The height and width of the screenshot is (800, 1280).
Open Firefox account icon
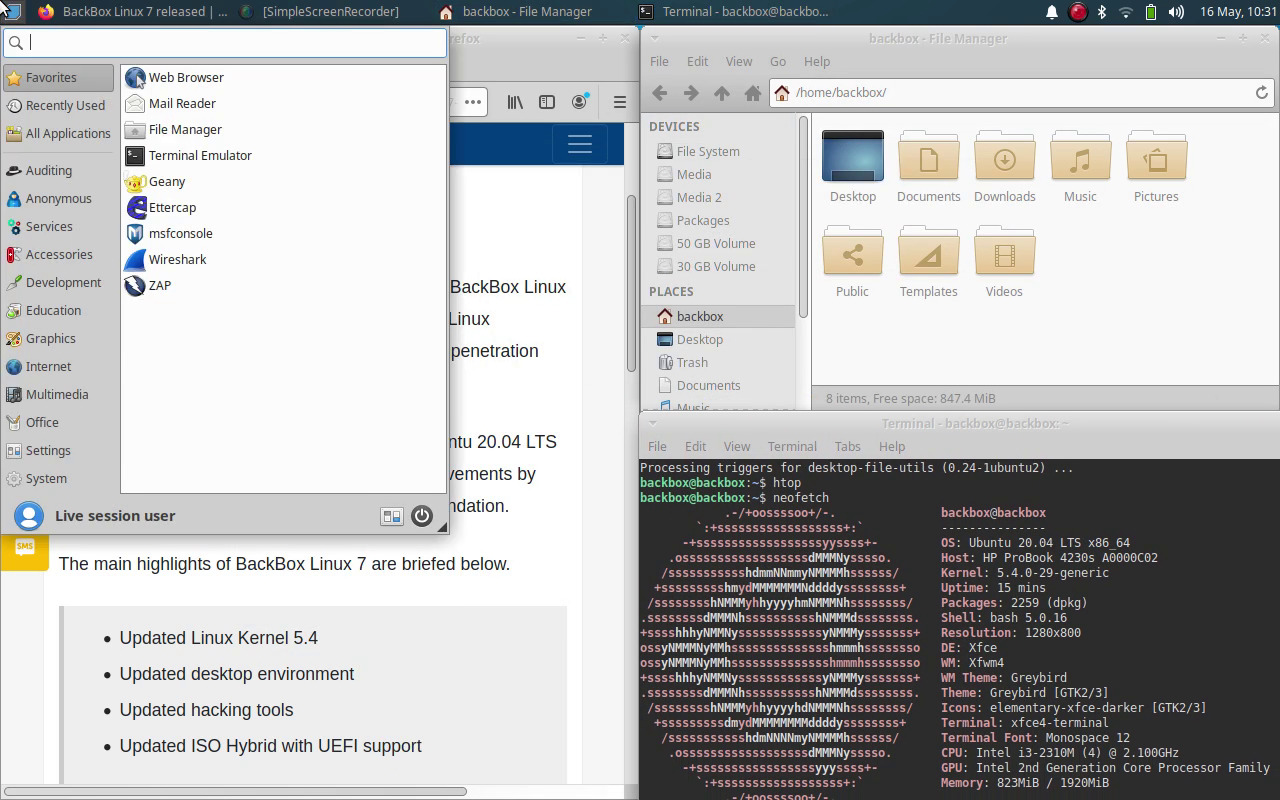coord(579,102)
